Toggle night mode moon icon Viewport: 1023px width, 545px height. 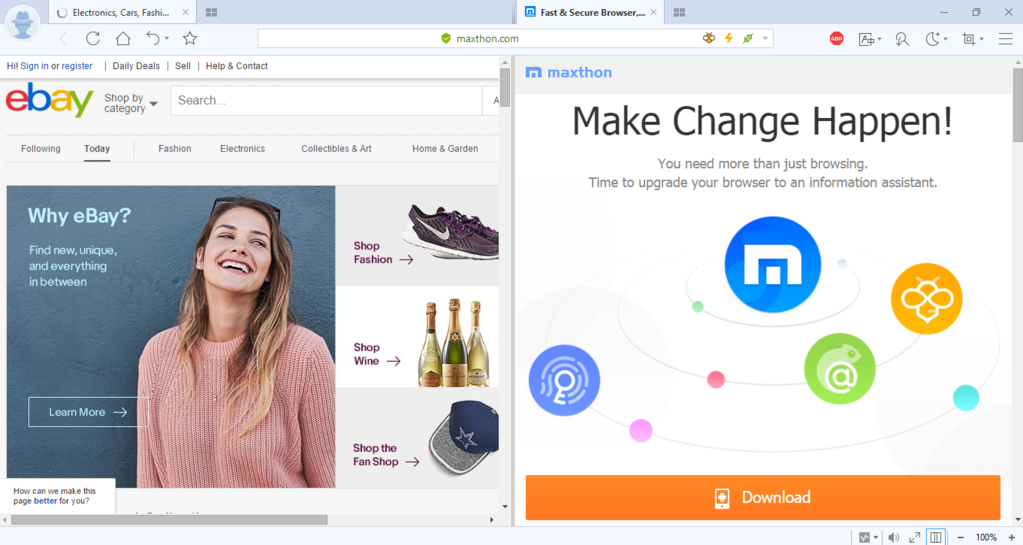tap(932, 39)
